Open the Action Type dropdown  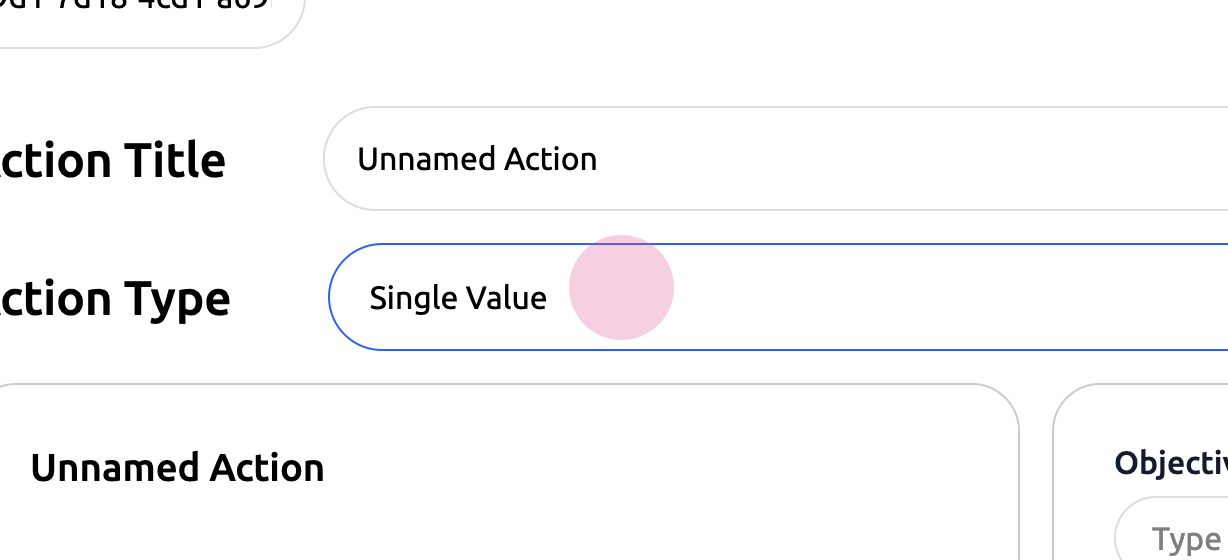pos(780,297)
